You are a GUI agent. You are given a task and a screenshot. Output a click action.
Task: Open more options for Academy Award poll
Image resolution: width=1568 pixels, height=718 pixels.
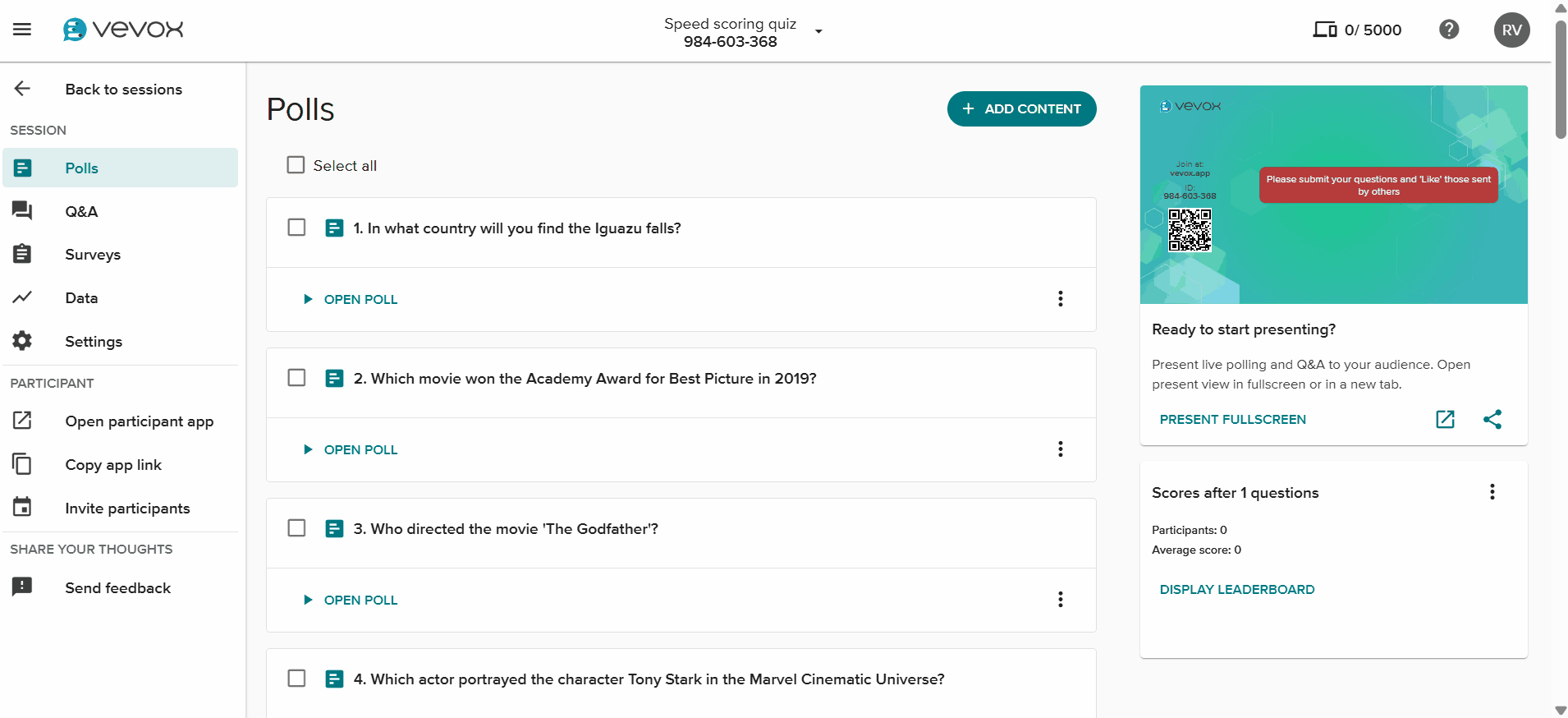coord(1061,449)
